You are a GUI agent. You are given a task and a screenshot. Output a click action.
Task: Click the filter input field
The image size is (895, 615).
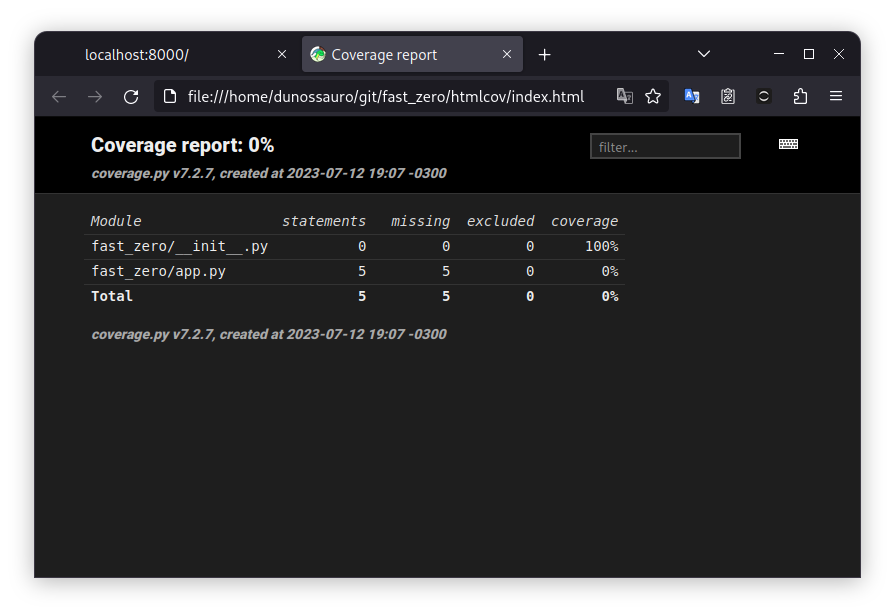(x=665, y=147)
